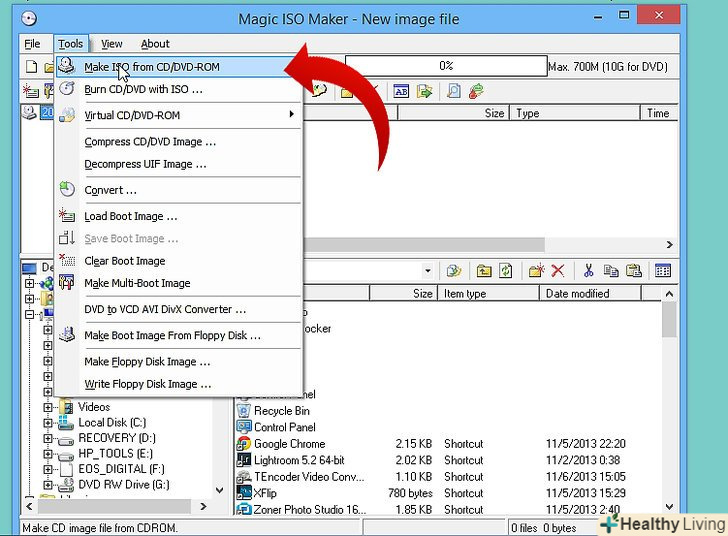Click the scissors cut icon
This screenshot has width=728, height=536.
[589, 271]
